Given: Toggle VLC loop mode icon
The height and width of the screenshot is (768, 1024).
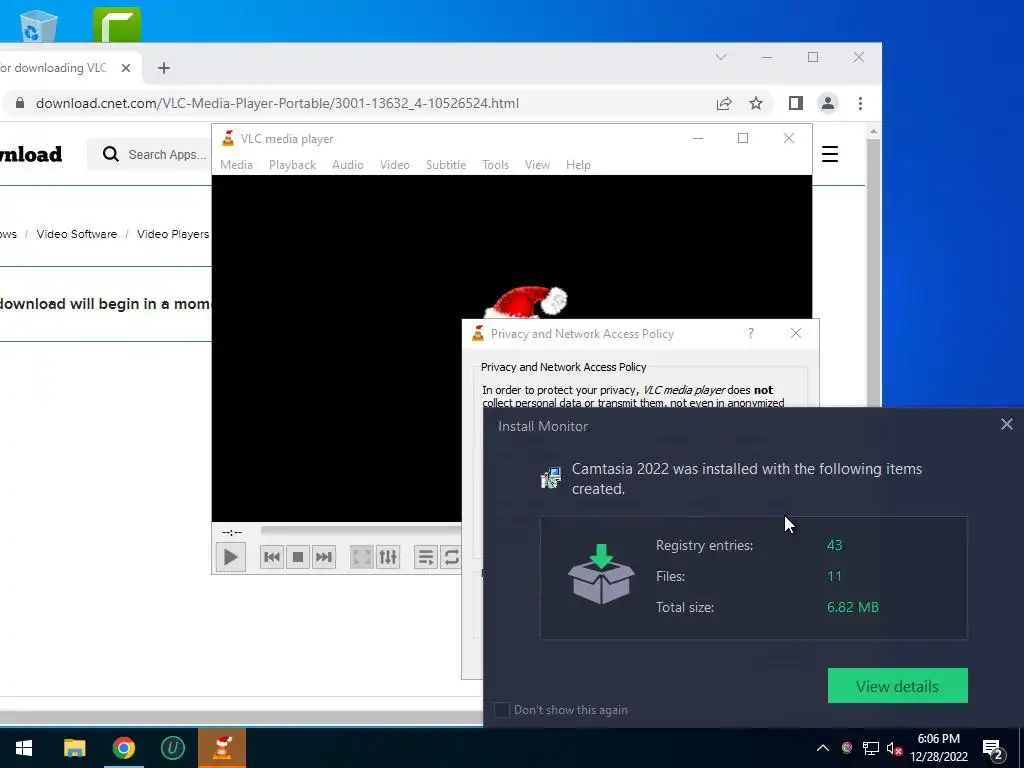Looking at the screenshot, I should coord(451,557).
